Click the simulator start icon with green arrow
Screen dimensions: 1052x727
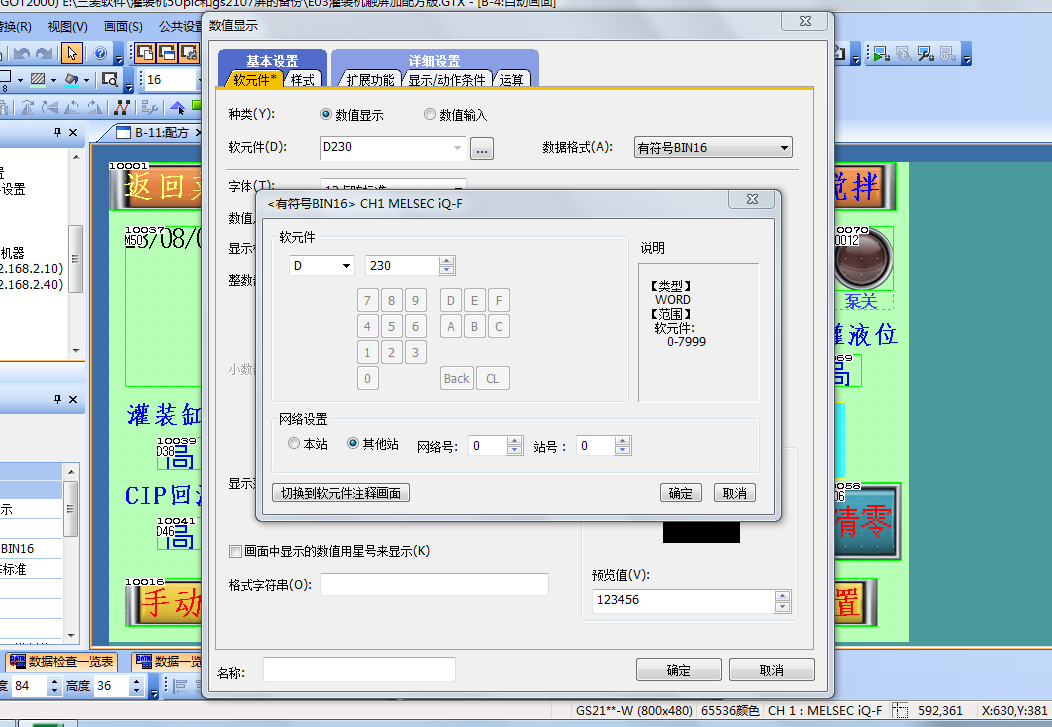click(879, 53)
